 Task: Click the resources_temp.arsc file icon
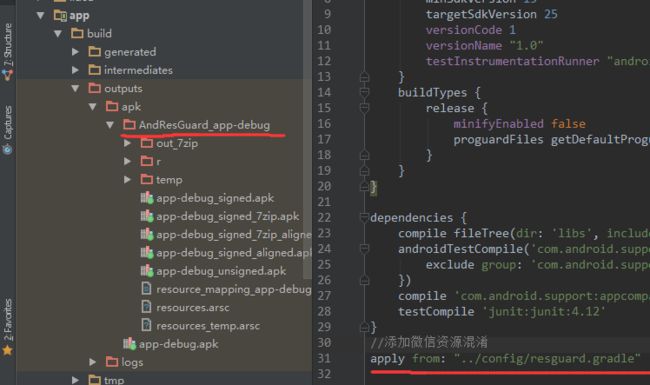pos(146,325)
